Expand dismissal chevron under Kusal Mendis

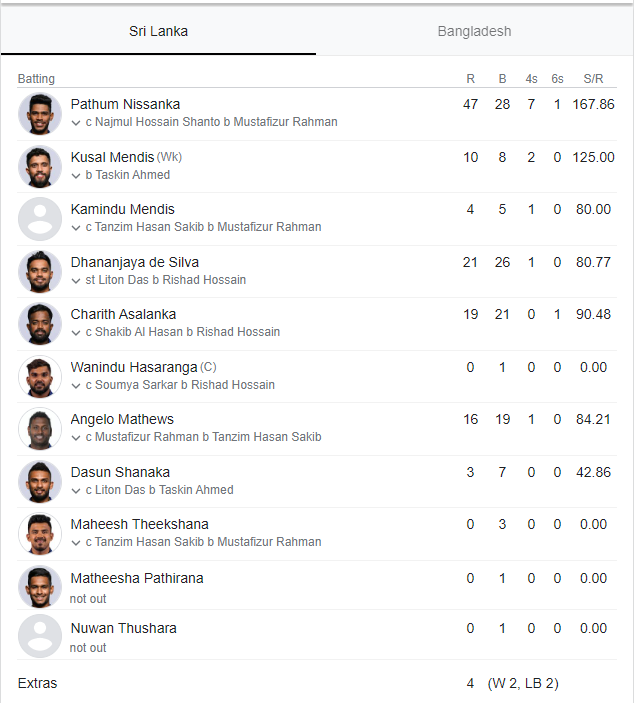pyautogui.click(x=76, y=176)
